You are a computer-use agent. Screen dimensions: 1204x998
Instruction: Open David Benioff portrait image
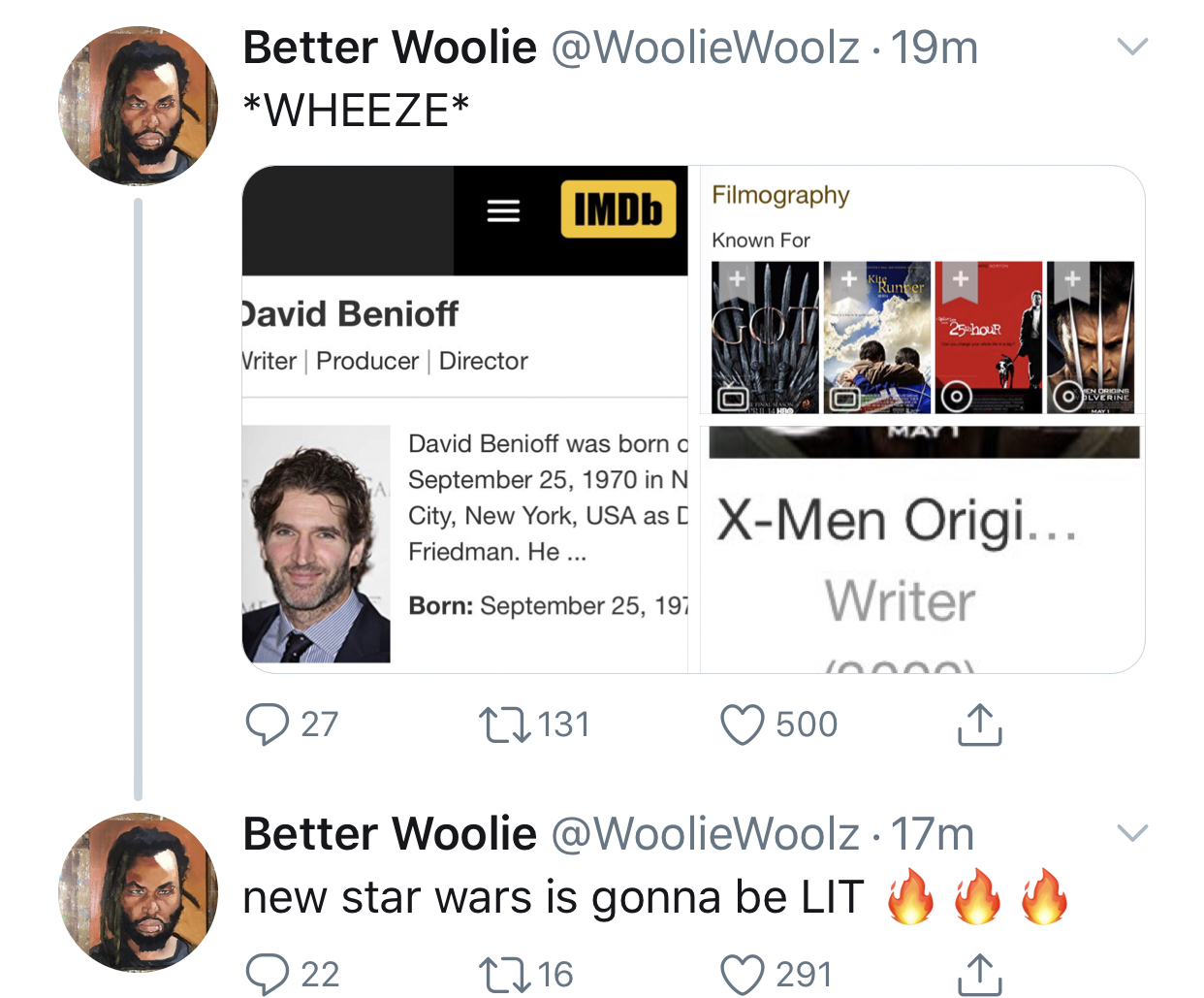click(x=316, y=544)
